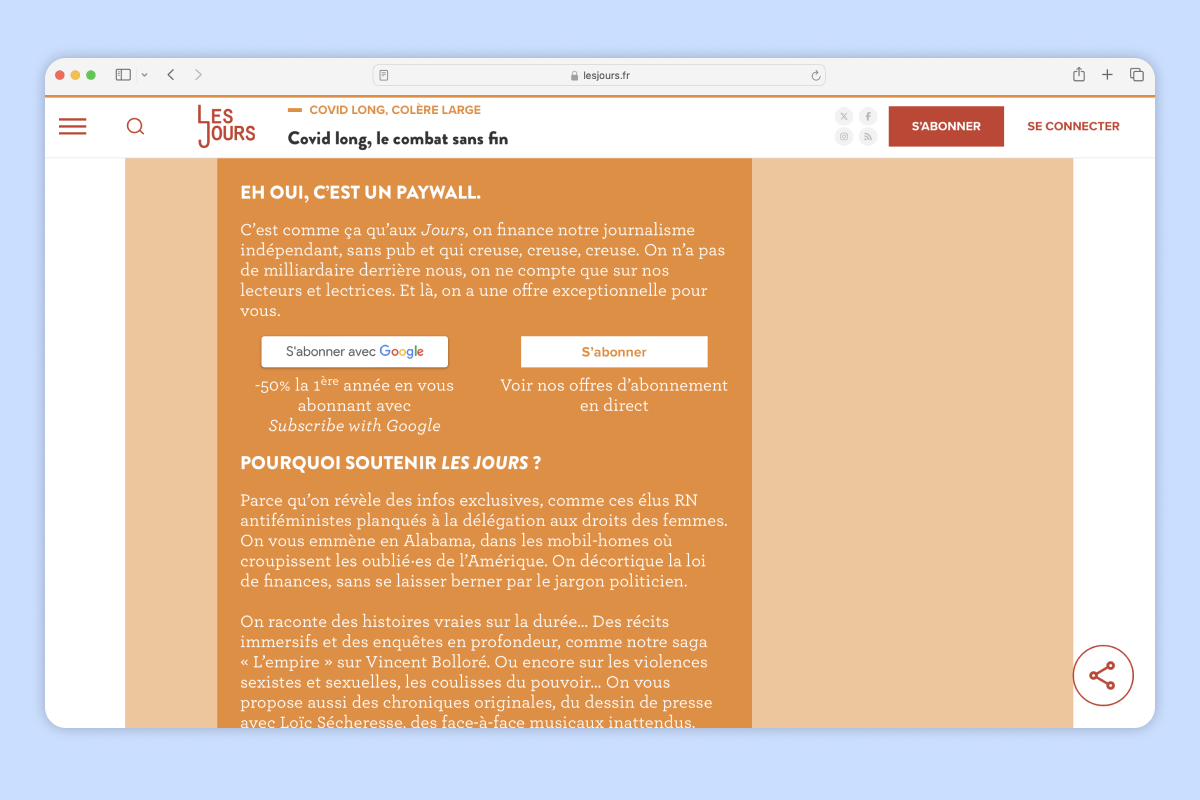This screenshot has width=1200, height=800.
Task: Click the Subscribe with Google italic text
Action: coord(355,426)
